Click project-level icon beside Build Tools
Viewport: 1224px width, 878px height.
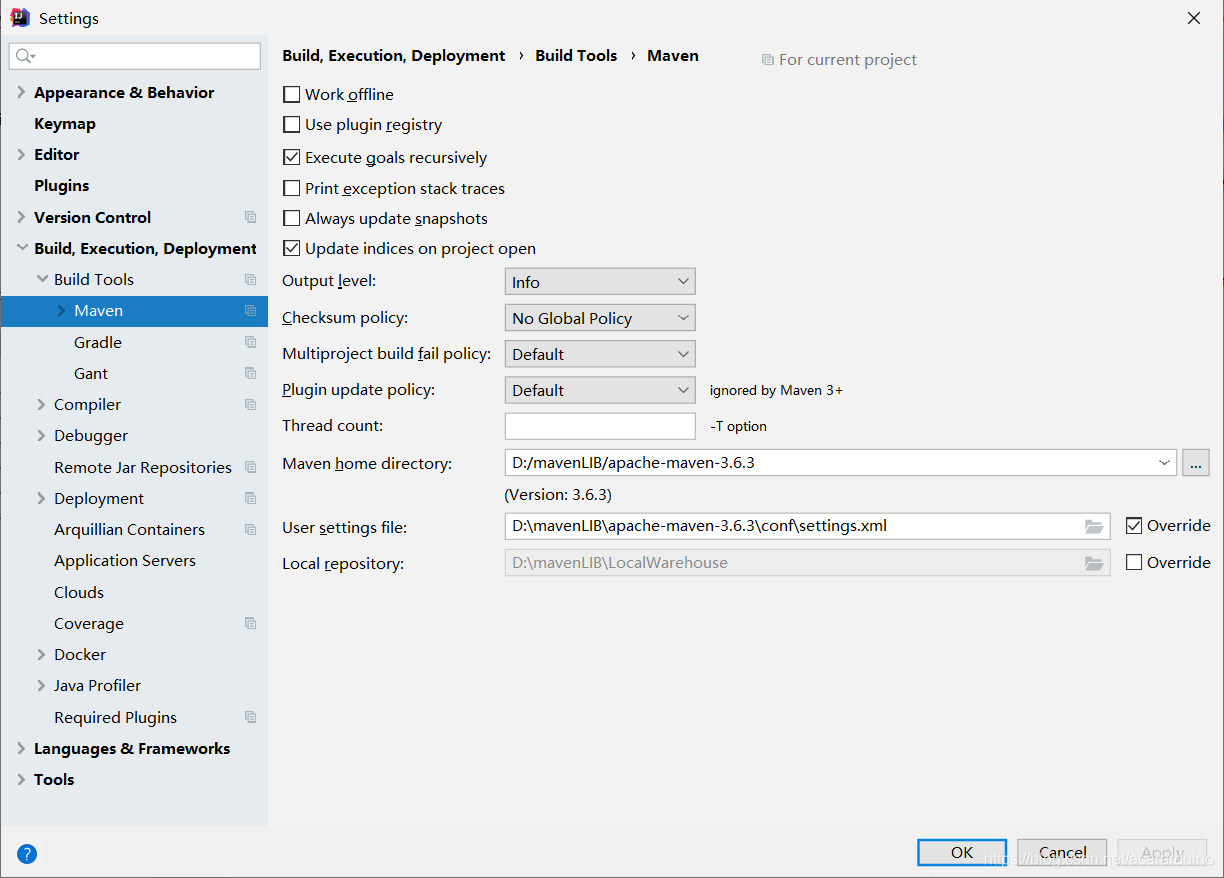[250, 279]
